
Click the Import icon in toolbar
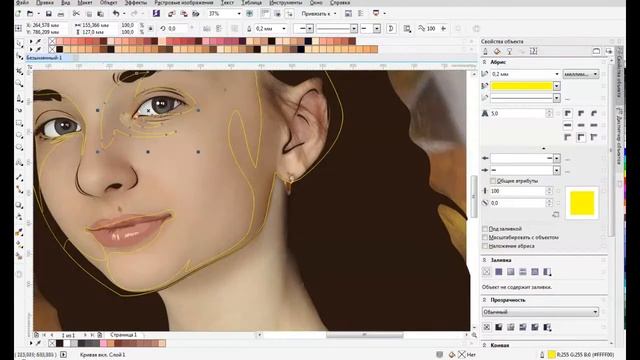[x=171, y=14]
